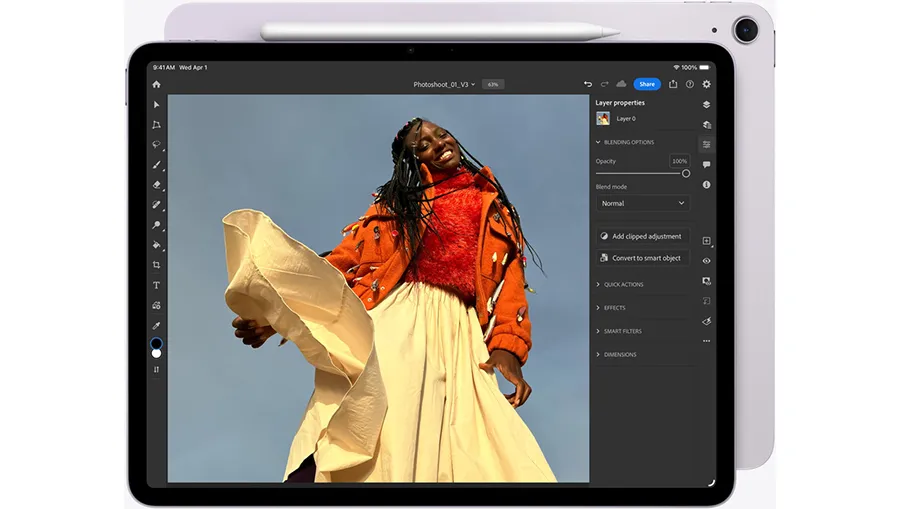Image resolution: width=900 pixels, height=509 pixels.
Task: Click the blue Share button
Action: point(647,84)
